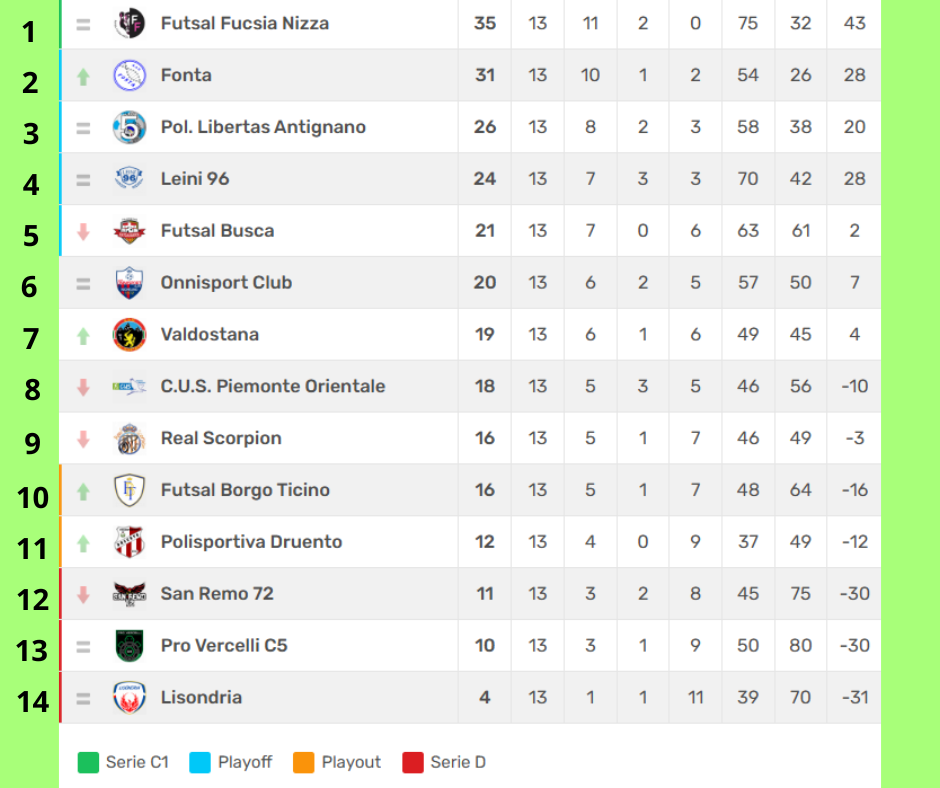Click the Fonta club crest
Viewport: 940px width, 788px height.
pyautogui.click(x=129, y=75)
